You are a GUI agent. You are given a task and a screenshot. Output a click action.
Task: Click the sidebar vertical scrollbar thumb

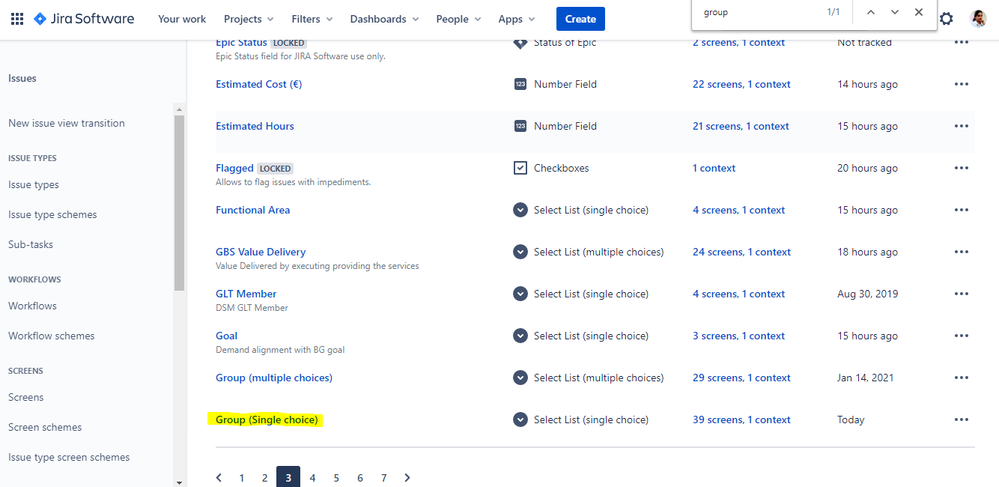tap(179, 203)
